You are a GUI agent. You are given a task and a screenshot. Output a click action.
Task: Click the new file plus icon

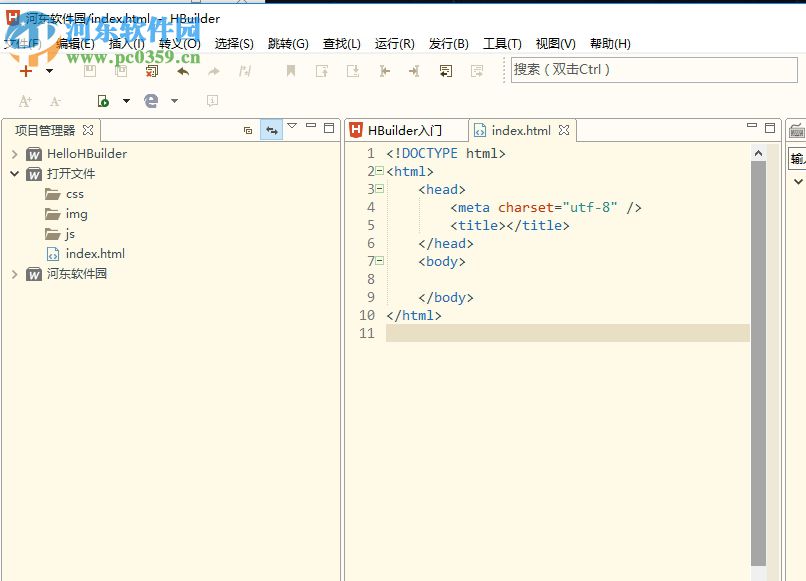pyautogui.click(x=26, y=71)
